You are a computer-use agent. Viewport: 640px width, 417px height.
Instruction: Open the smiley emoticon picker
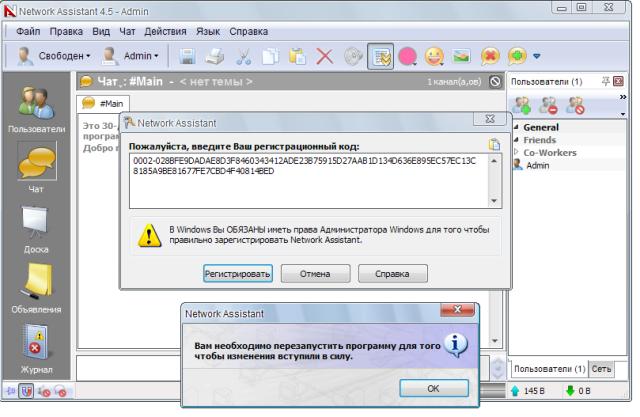(x=434, y=56)
